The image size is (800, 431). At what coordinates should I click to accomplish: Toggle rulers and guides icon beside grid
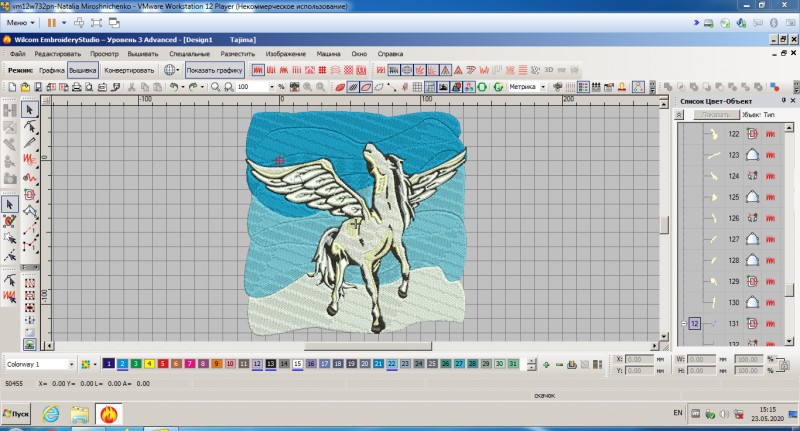(x=430, y=87)
